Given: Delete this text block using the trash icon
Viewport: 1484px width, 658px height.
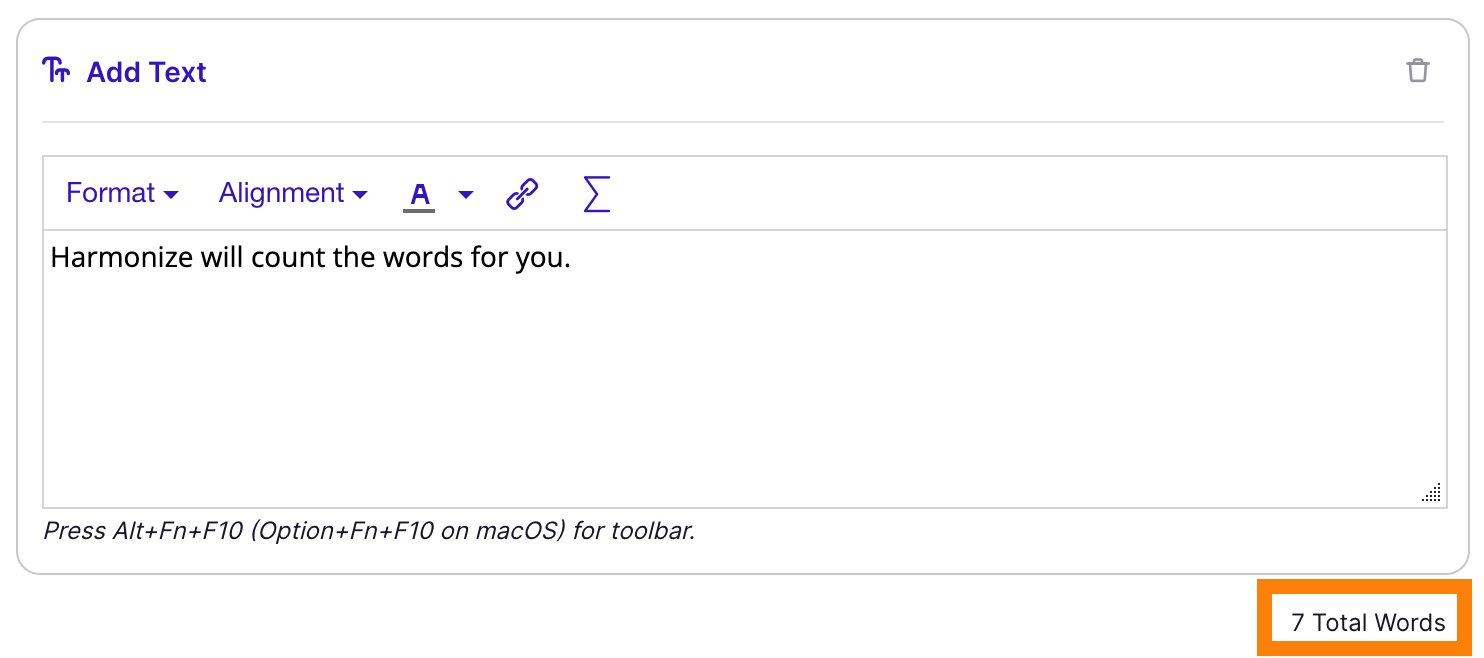Looking at the screenshot, I should click(x=1419, y=70).
